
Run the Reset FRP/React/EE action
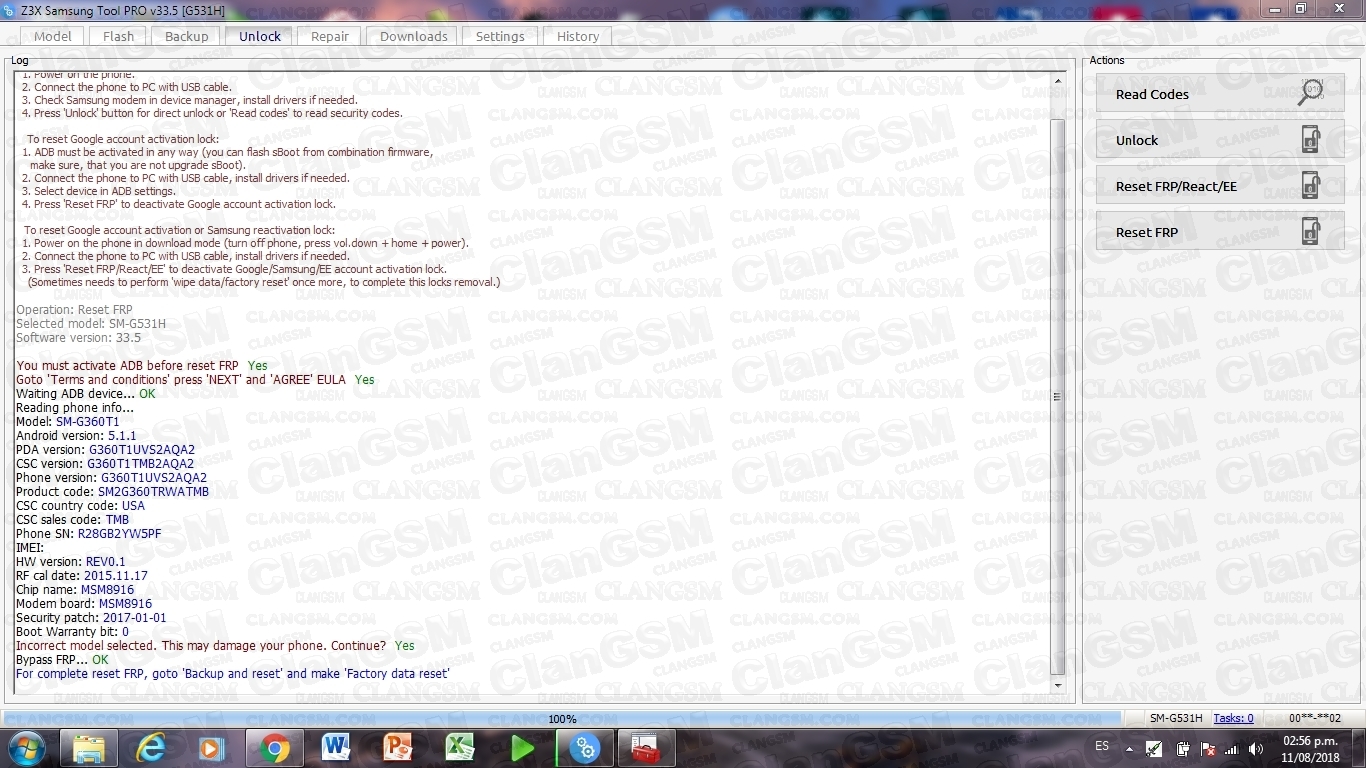[x=1220, y=186]
